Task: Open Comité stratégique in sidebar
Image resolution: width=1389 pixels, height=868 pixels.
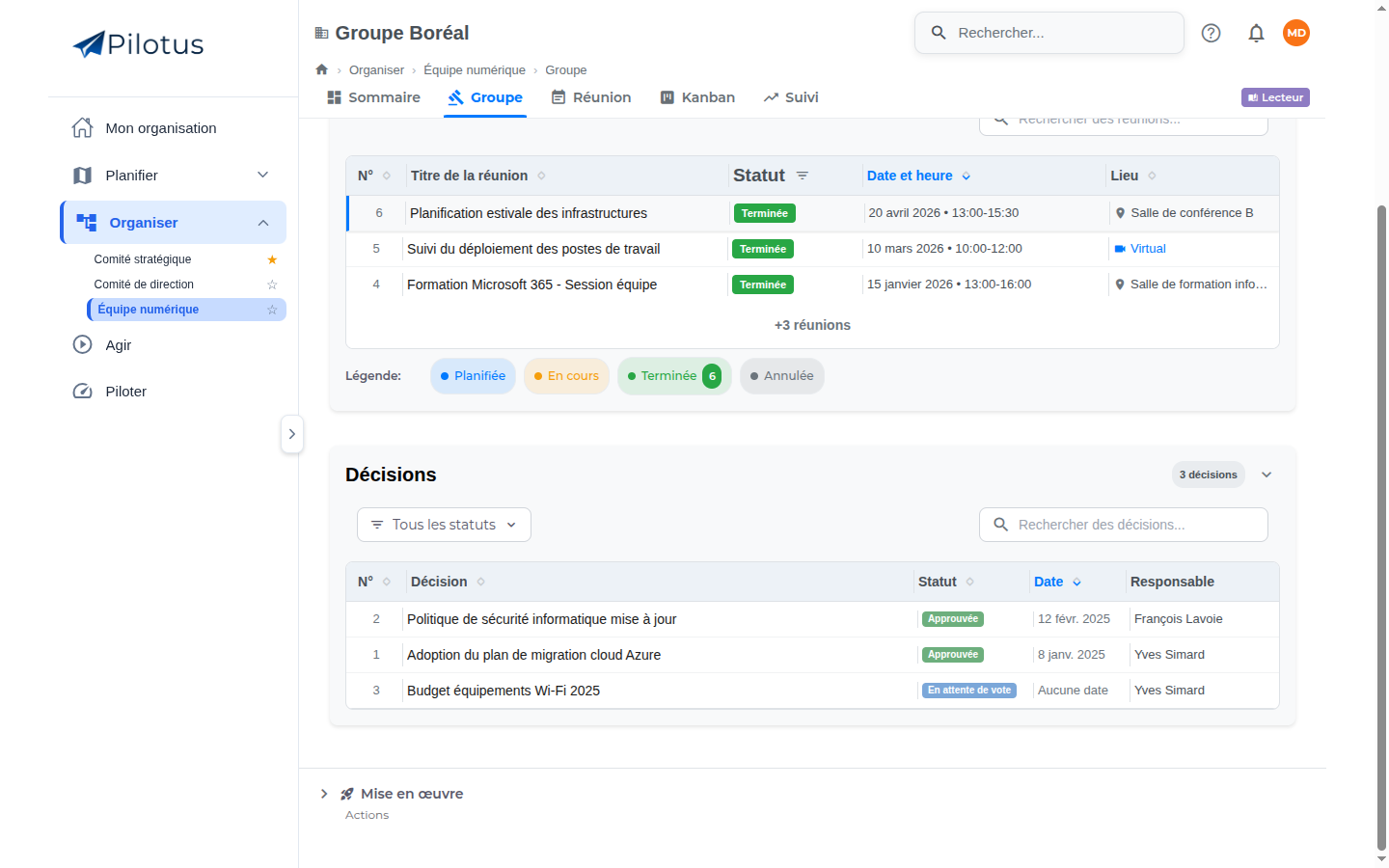Action: (x=143, y=259)
